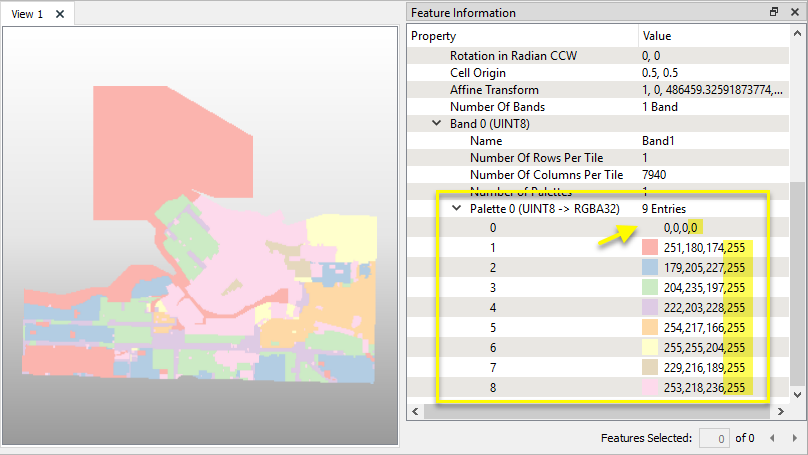
Task: Click the left arrow of horizontal scrollbar
Action: [415, 411]
